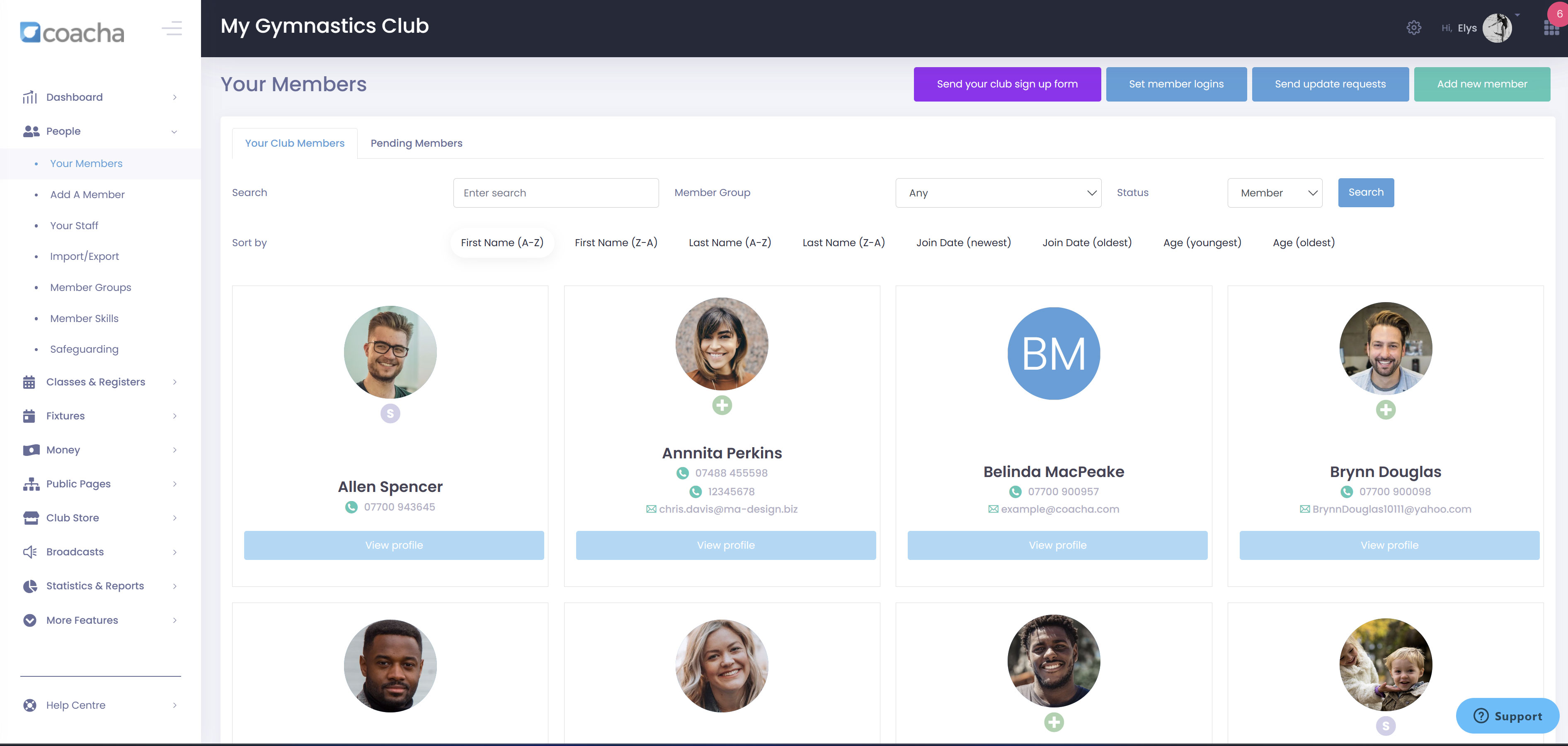Viewport: 1568px width, 746px height.
Task: Click Add new member button
Action: click(x=1481, y=84)
